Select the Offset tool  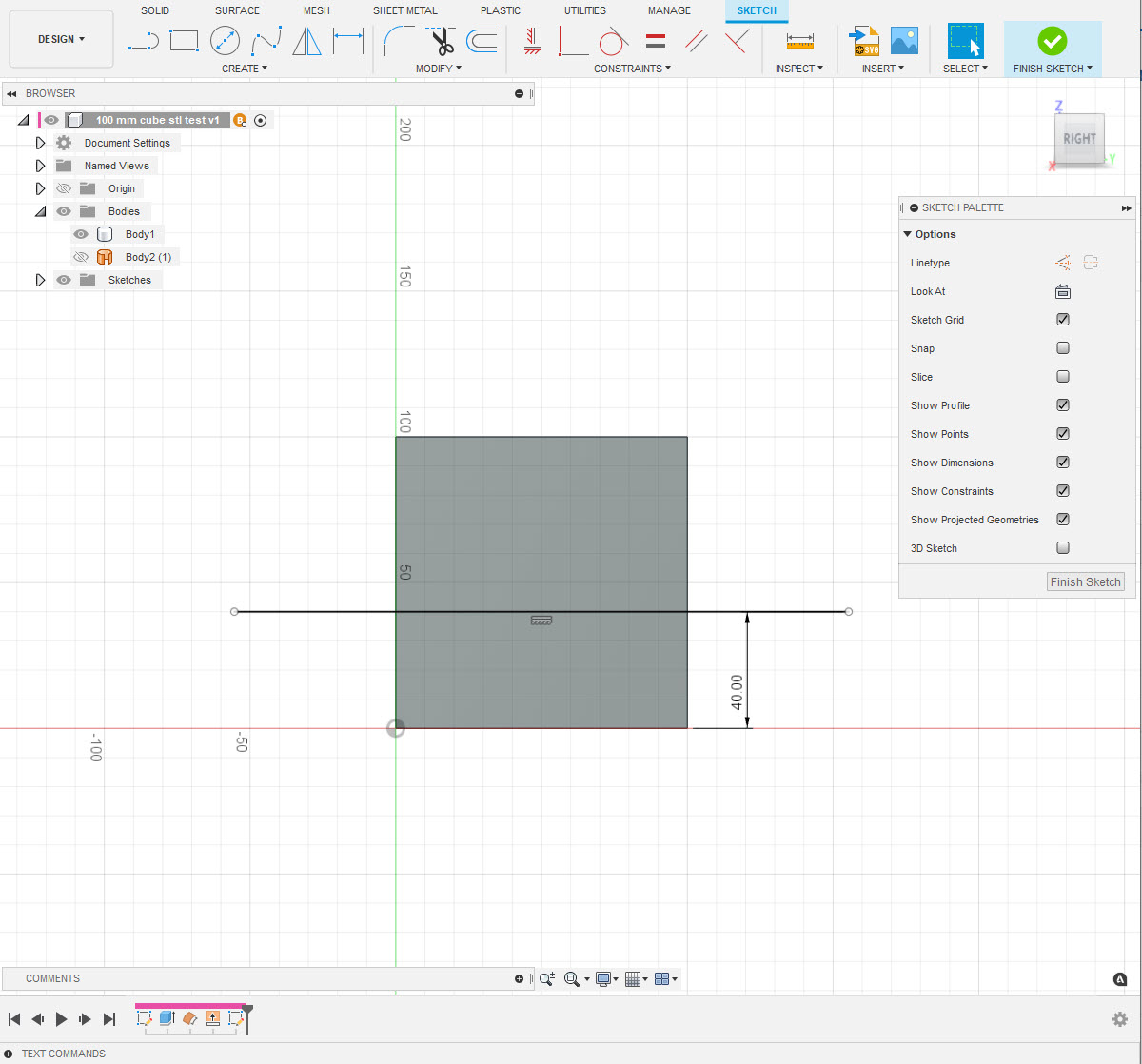[x=482, y=41]
